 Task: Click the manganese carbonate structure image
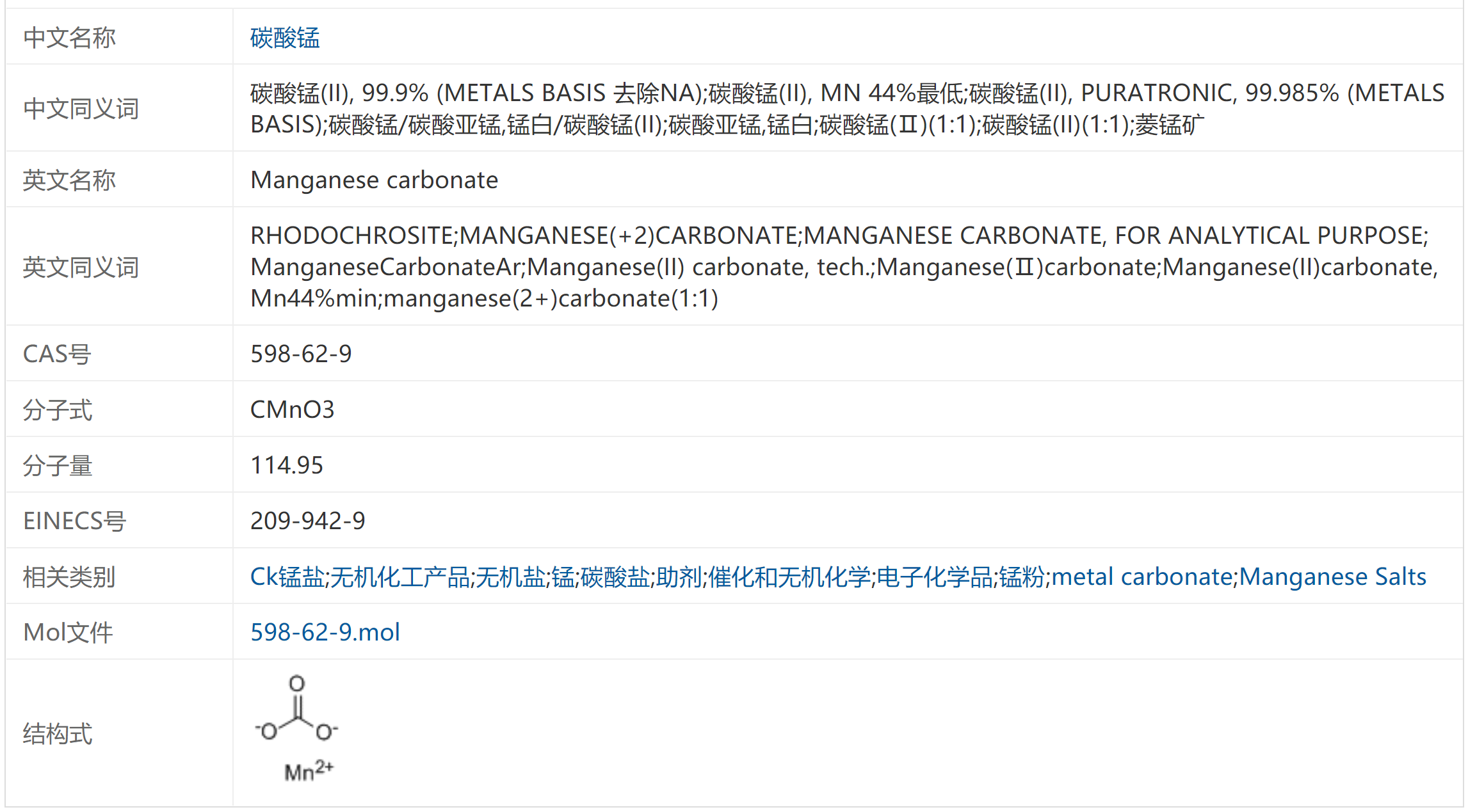pyautogui.click(x=298, y=729)
